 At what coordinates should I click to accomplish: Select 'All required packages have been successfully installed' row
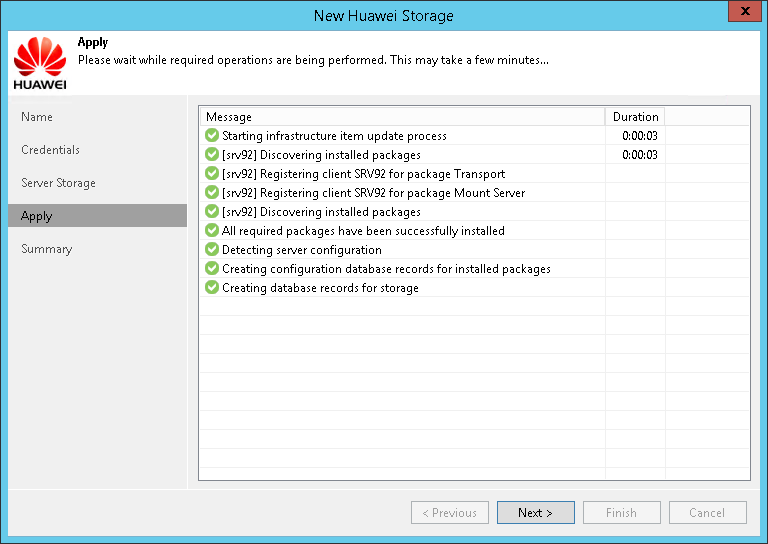pyautogui.click(x=474, y=231)
